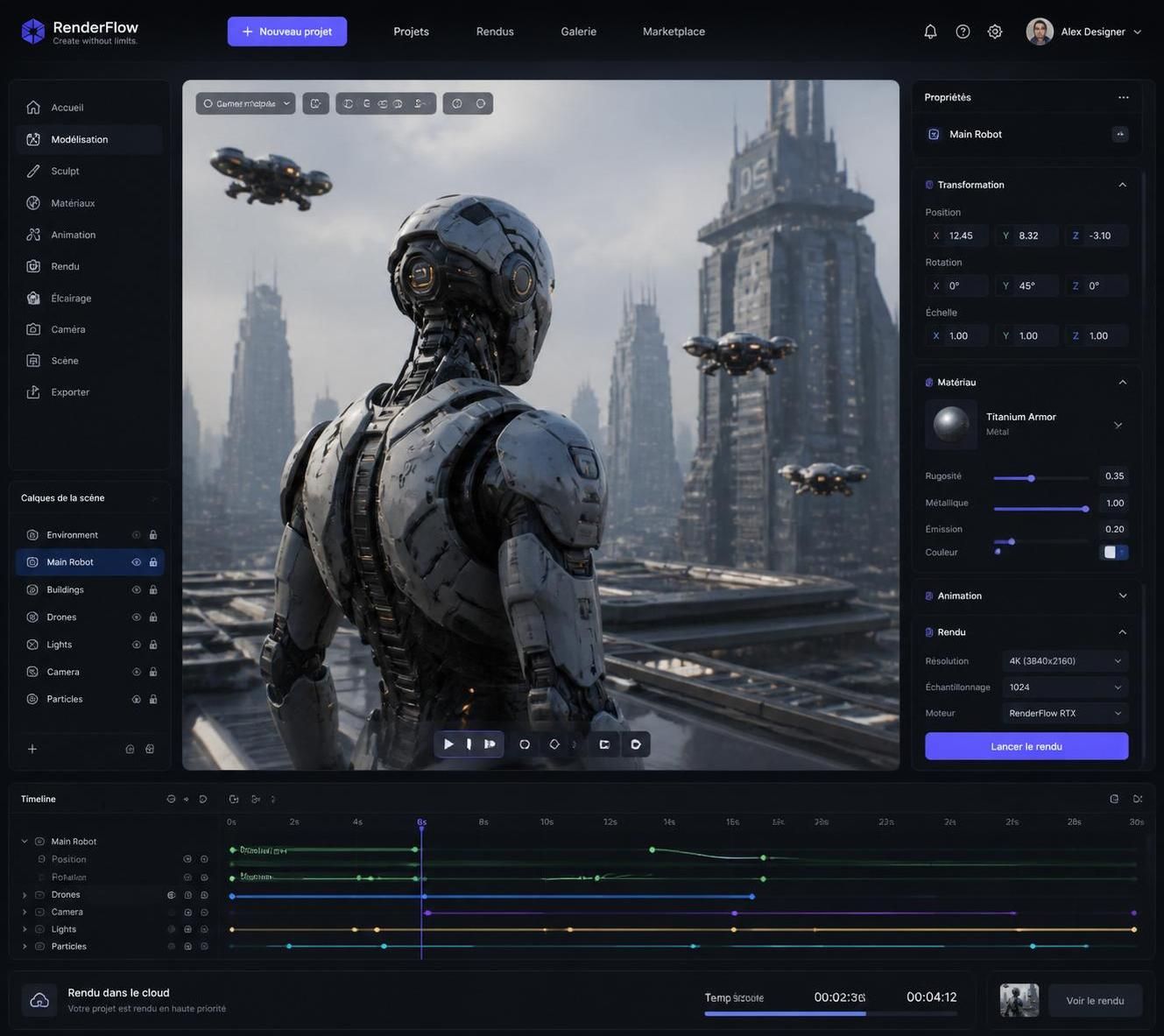Toggle visibility of Environment layer

pyautogui.click(x=136, y=535)
